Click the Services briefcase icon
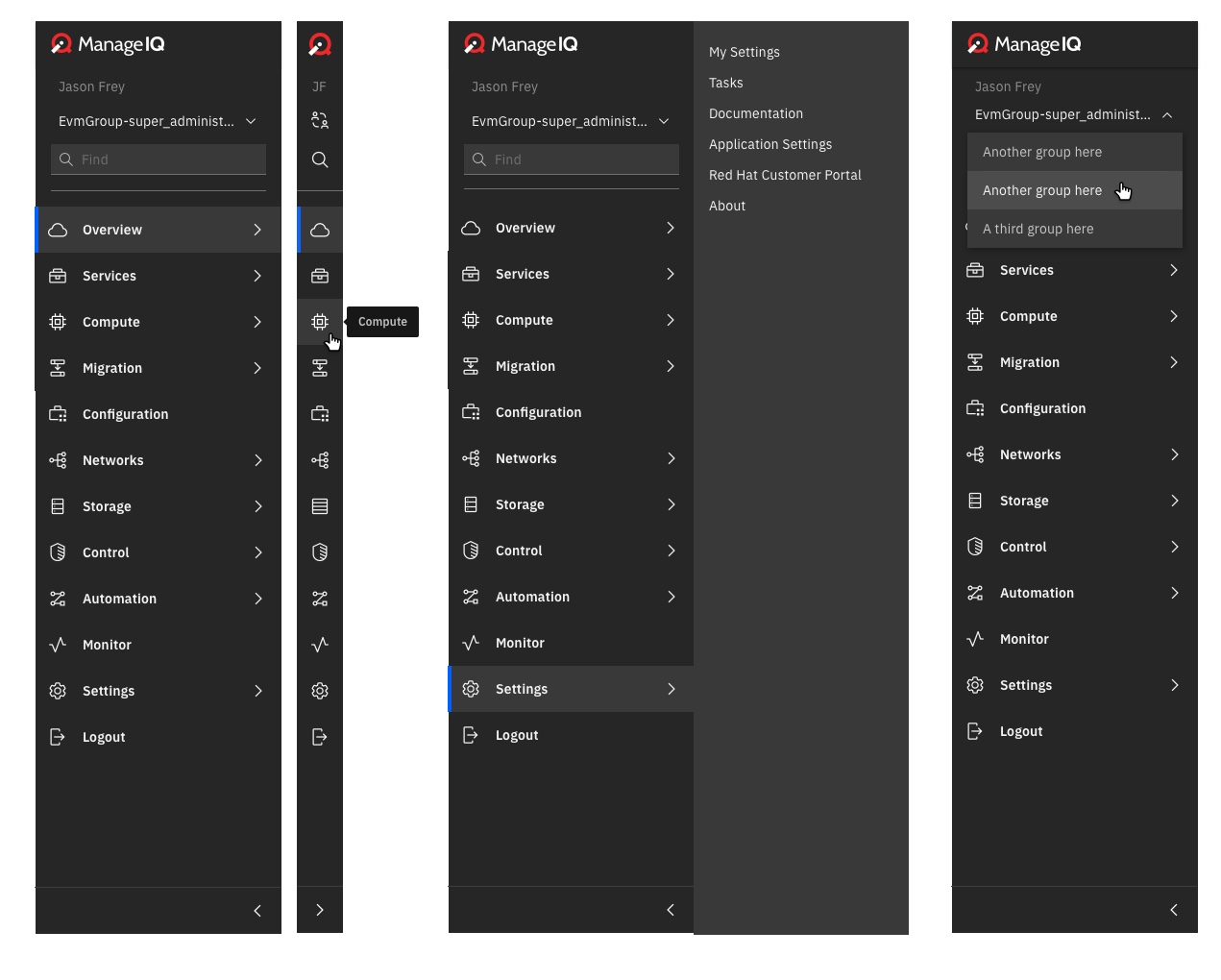Viewport: 1221px width, 980px height. click(x=57, y=276)
